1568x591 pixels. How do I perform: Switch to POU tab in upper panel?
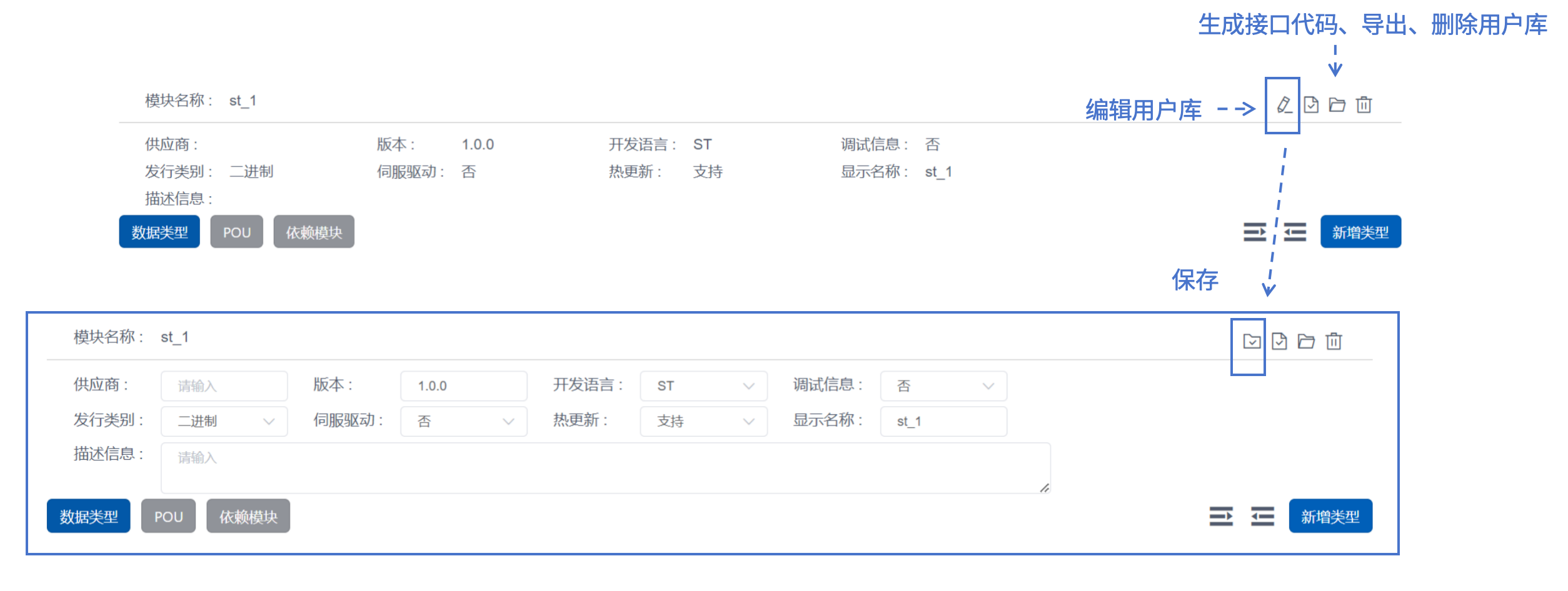[x=236, y=232]
